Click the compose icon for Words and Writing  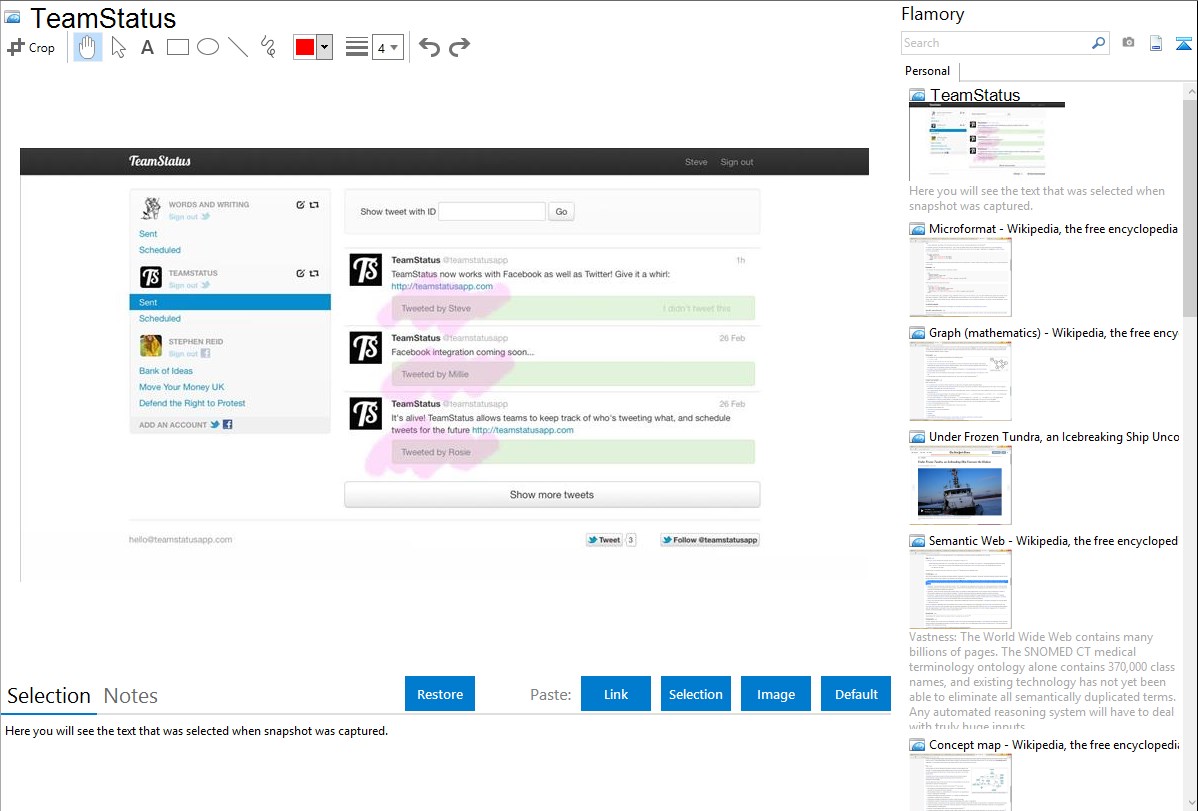pyautogui.click(x=300, y=205)
